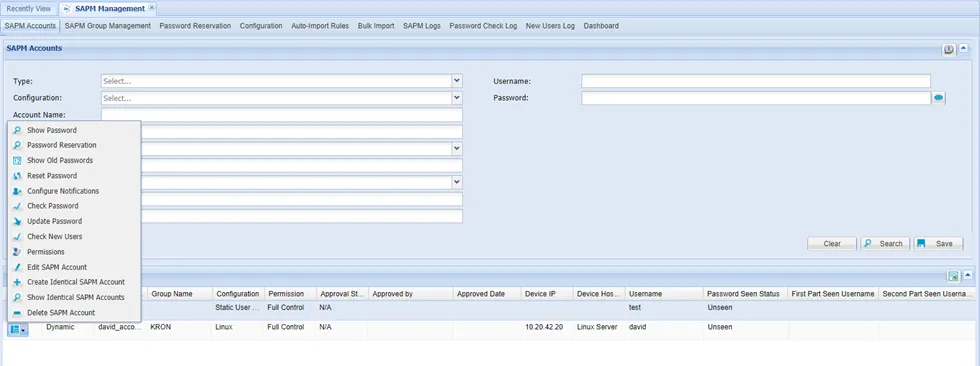The image size is (980, 366).
Task: Click the Linux Server hostname cell
Action: click(599, 327)
